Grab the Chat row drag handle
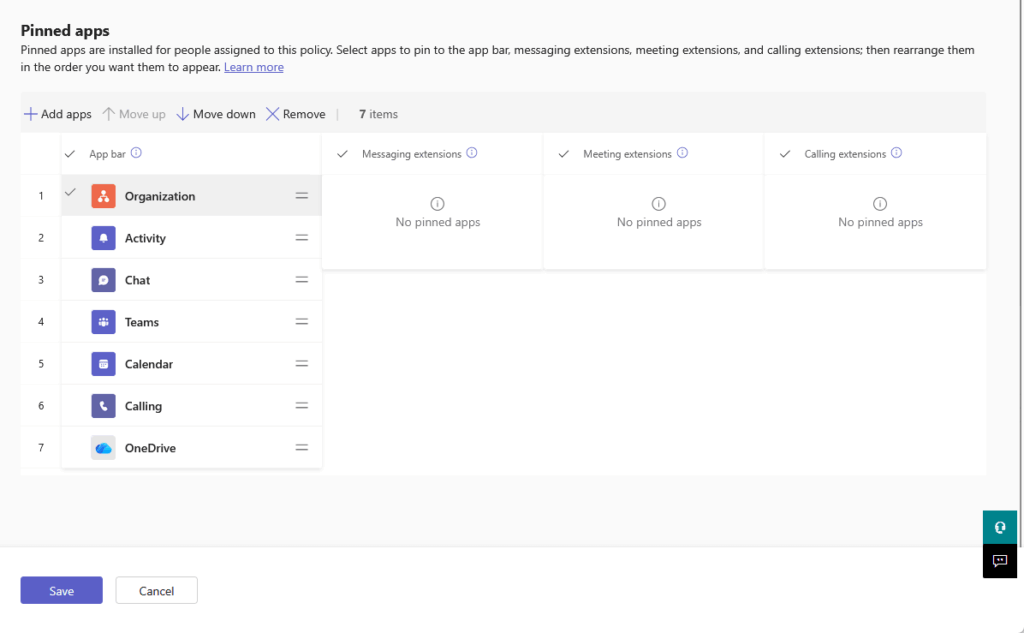 coord(301,280)
